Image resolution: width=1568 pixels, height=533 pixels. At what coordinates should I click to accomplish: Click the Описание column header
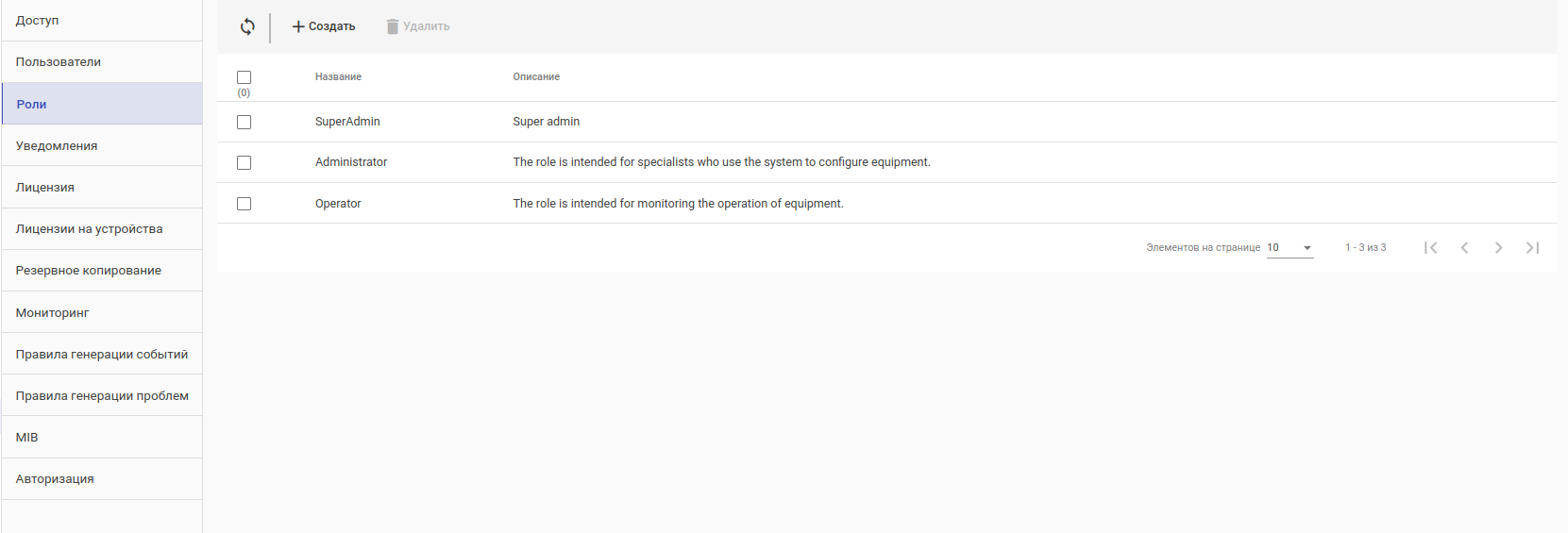tap(536, 77)
